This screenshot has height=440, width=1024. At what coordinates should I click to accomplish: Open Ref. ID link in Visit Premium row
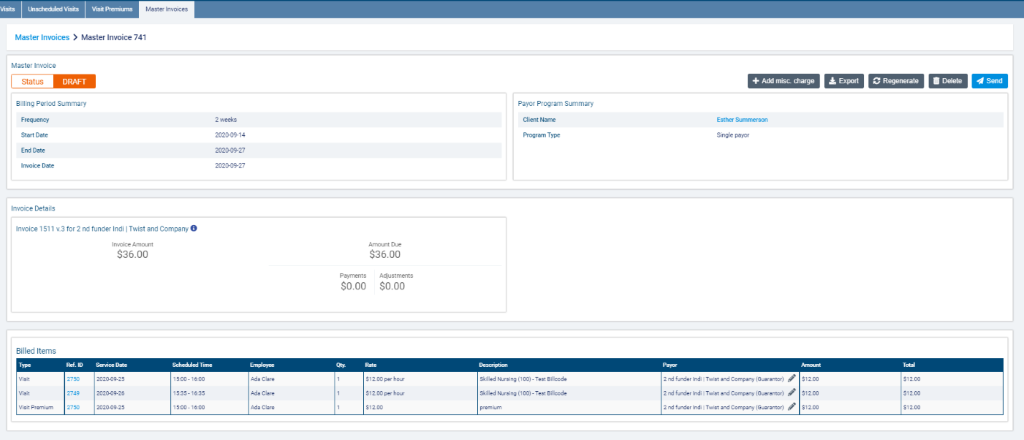tap(72, 407)
